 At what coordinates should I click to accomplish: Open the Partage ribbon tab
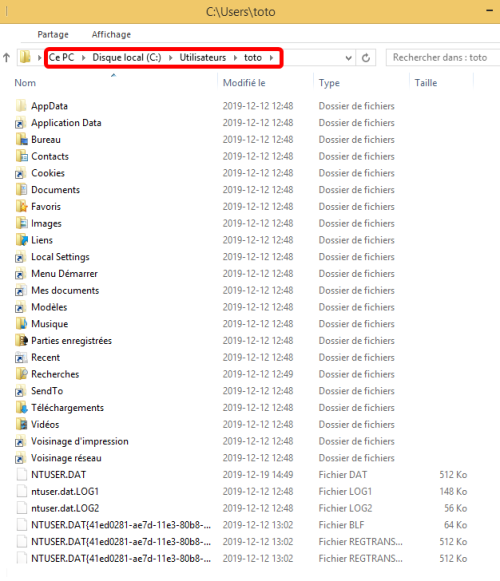click(x=53, y=34)
